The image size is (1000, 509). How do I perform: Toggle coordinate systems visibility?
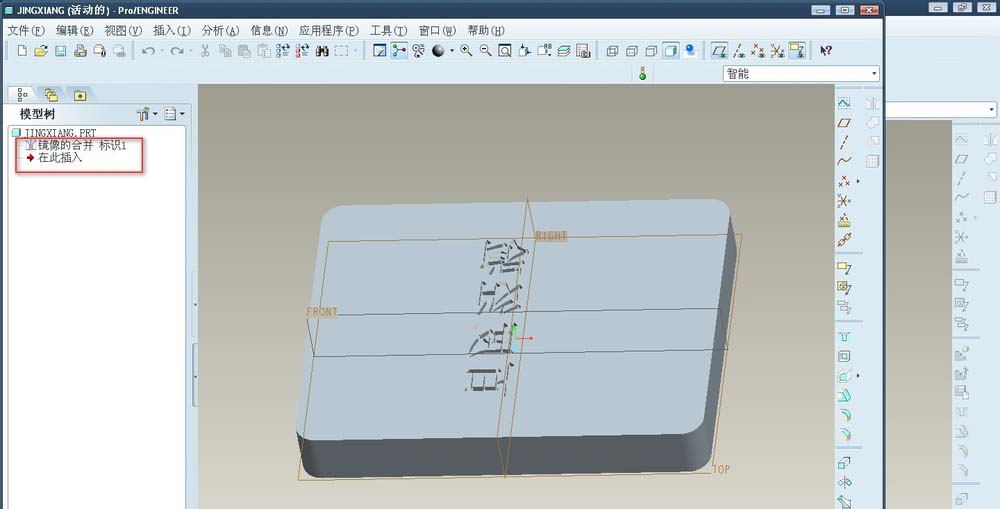pos(777,51)
